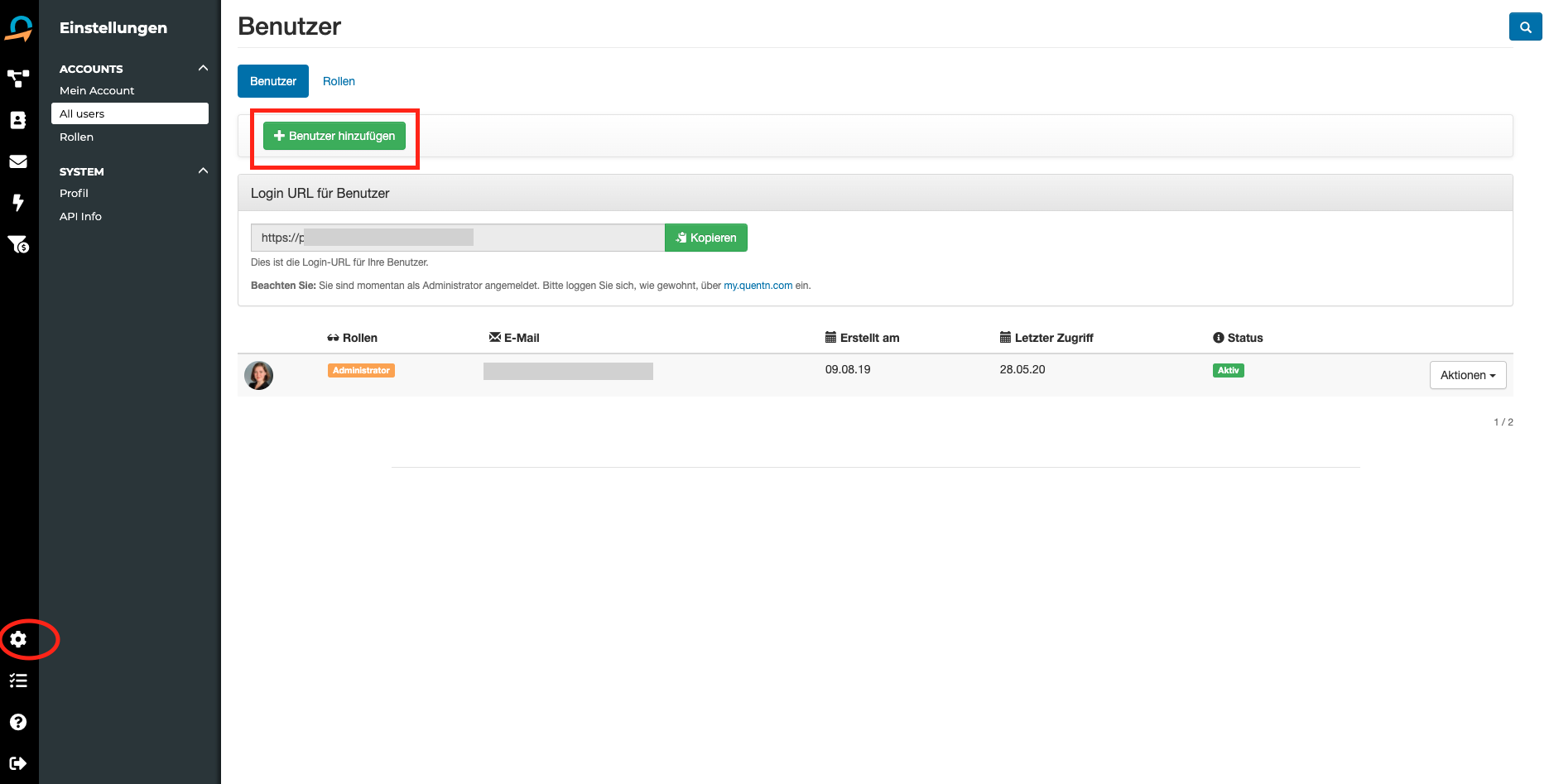
Task: Click the blue search button
Action: [1525, 26]
